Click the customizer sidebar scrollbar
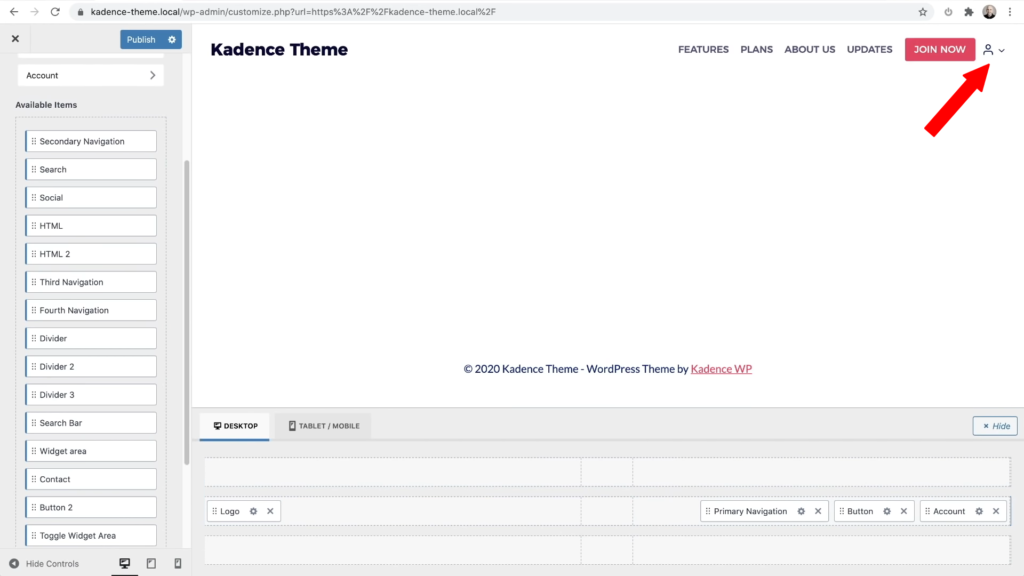Screen dimensions: 1024x576 (187, 312)
